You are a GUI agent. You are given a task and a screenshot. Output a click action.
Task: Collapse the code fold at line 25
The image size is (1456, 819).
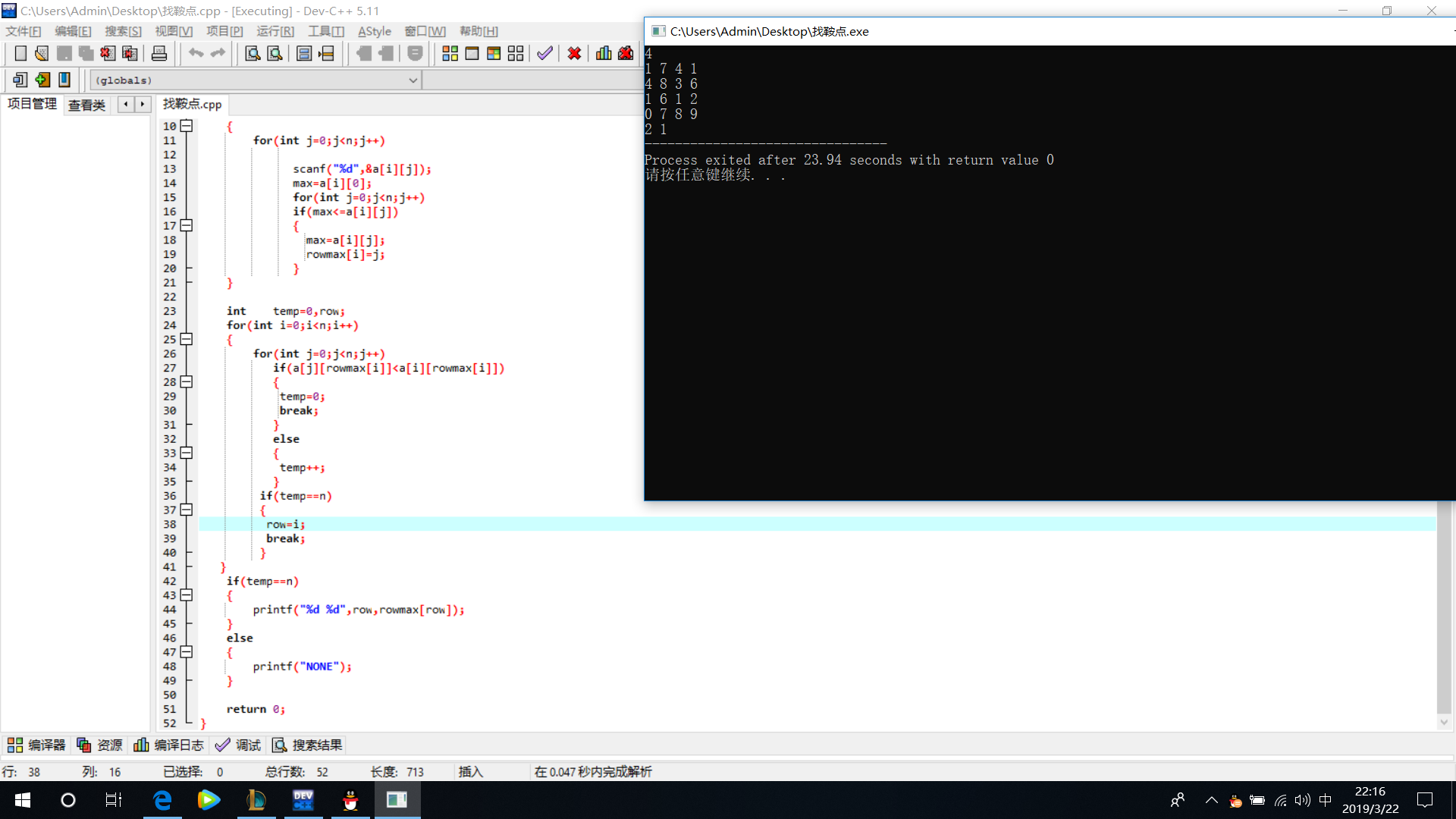(x=187, y=339)
